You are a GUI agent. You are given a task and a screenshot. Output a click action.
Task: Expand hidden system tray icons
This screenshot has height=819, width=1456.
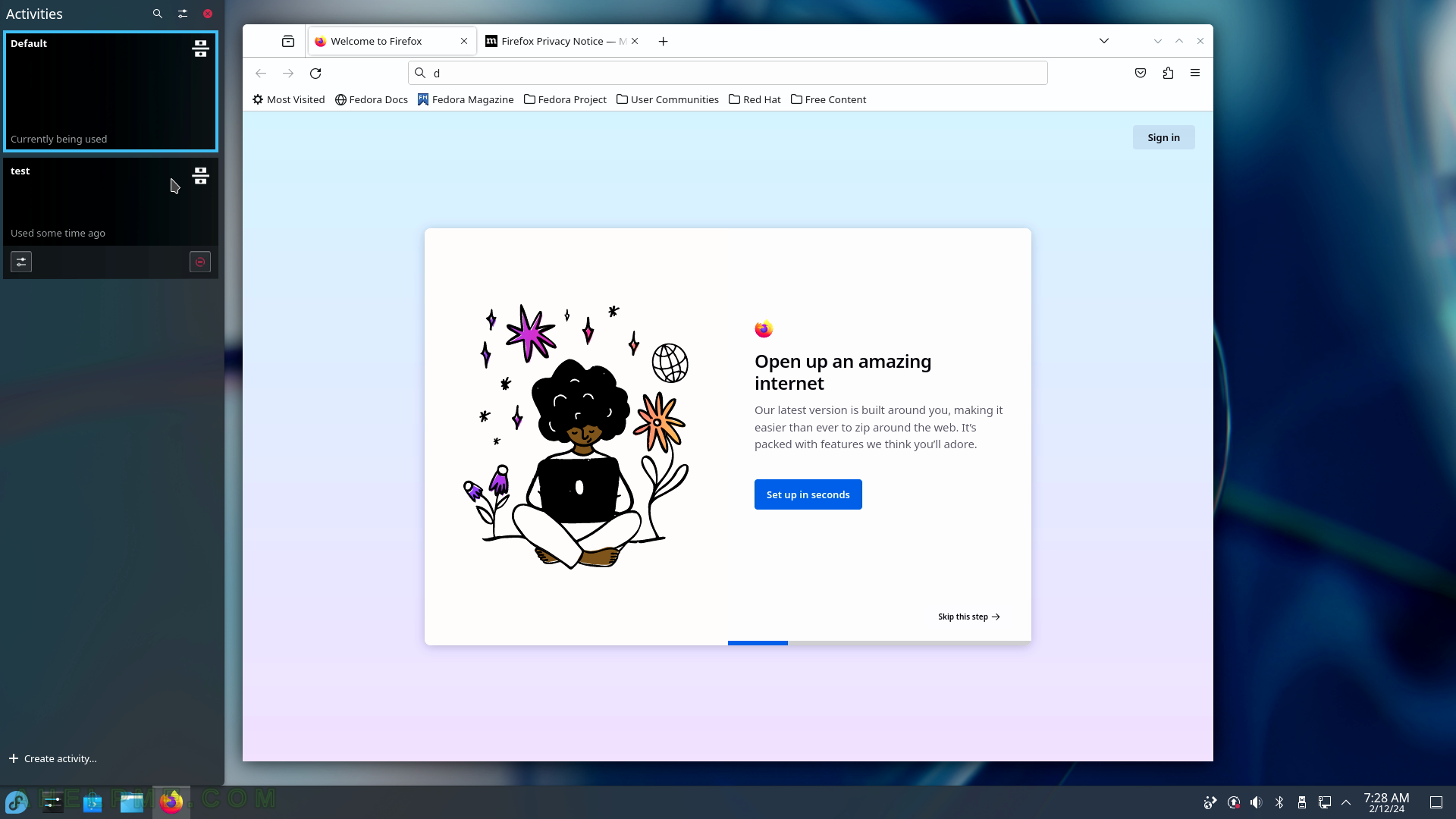[x=1346, y=802]
